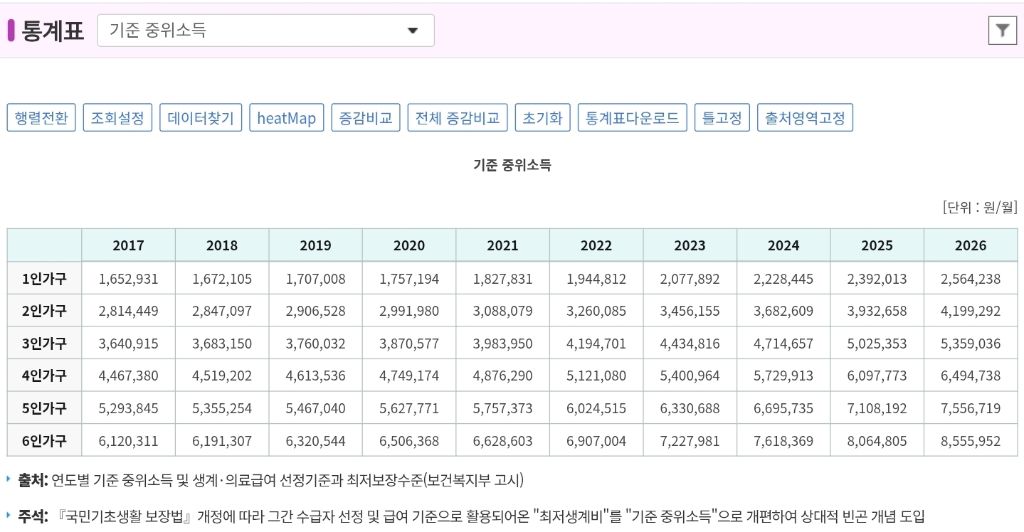Click the 출처 source note
The image size is (1024, 532).
(270, 480)
